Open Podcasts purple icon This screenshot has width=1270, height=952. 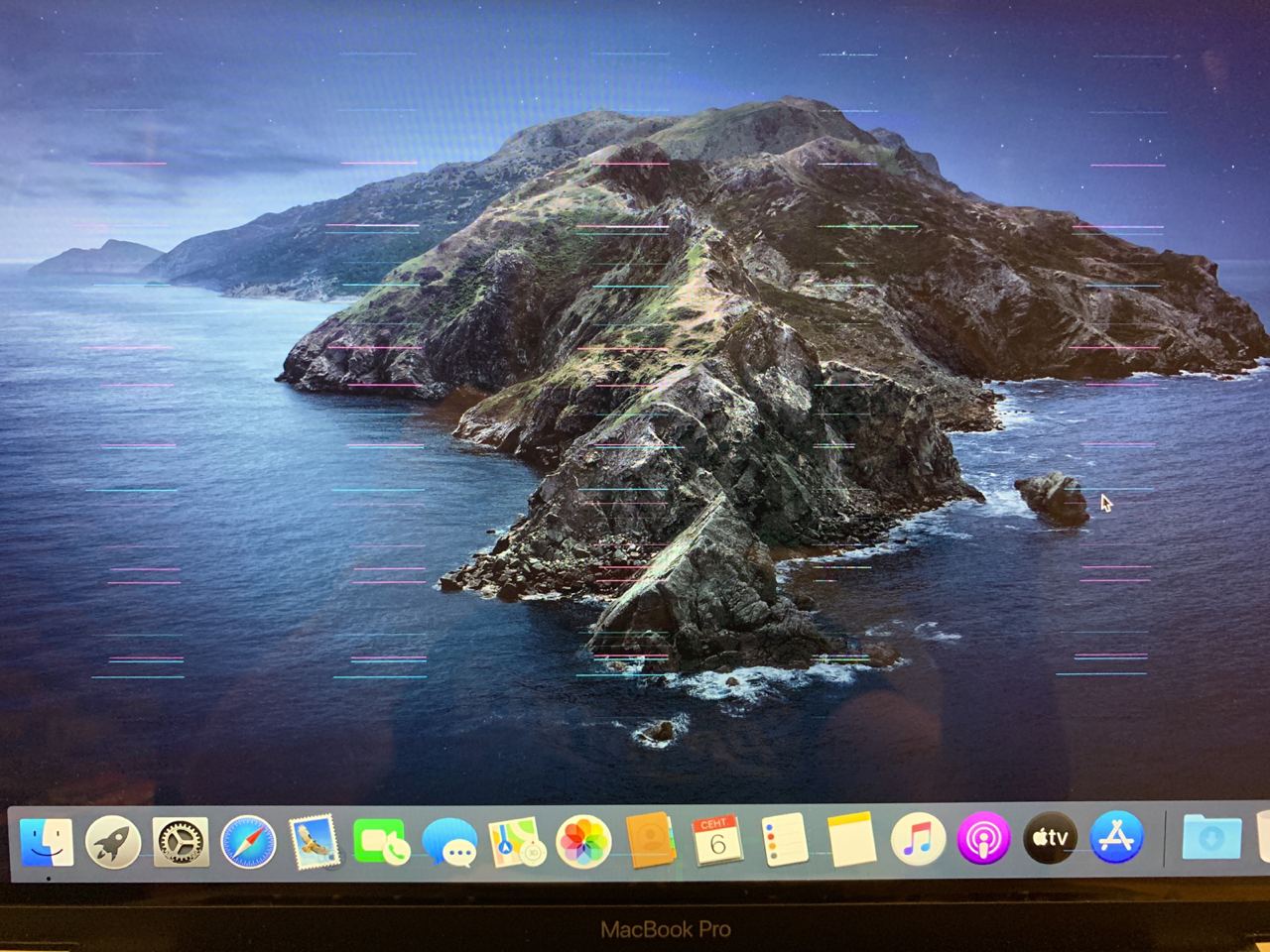point(983,840)
